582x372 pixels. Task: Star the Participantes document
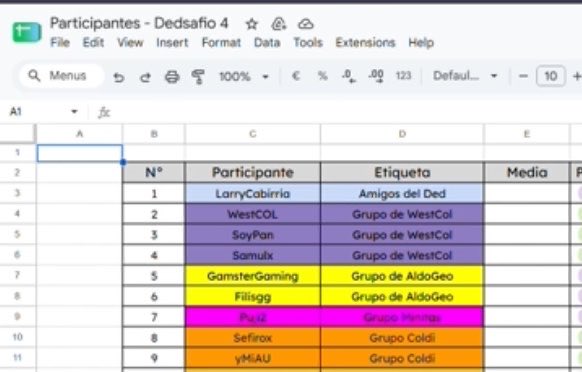[252, 25]
